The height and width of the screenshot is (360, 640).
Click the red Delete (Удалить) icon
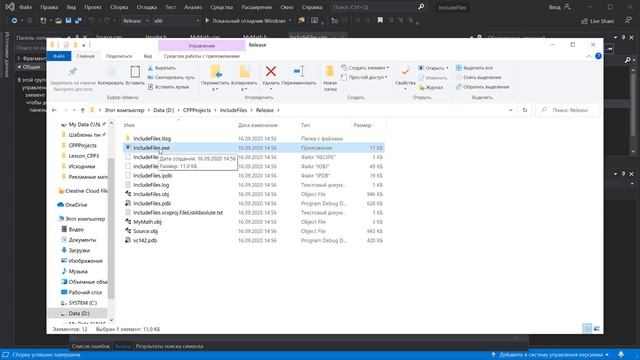tap(271, 71)
